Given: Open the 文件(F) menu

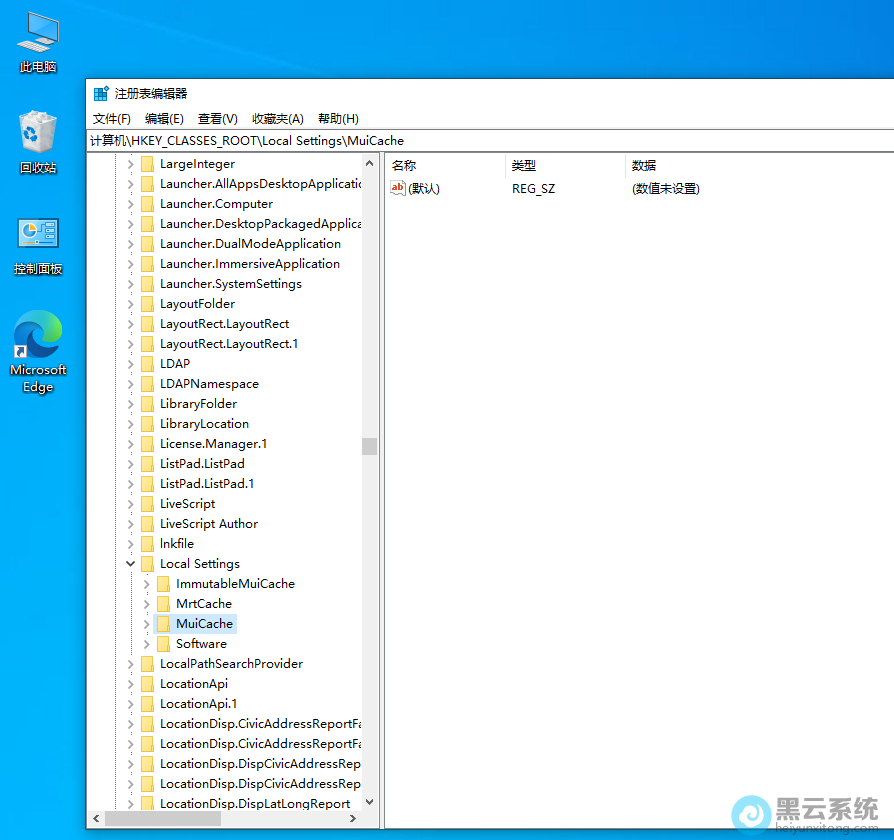Looking at the screenshot, I should (x=112, y=119).
